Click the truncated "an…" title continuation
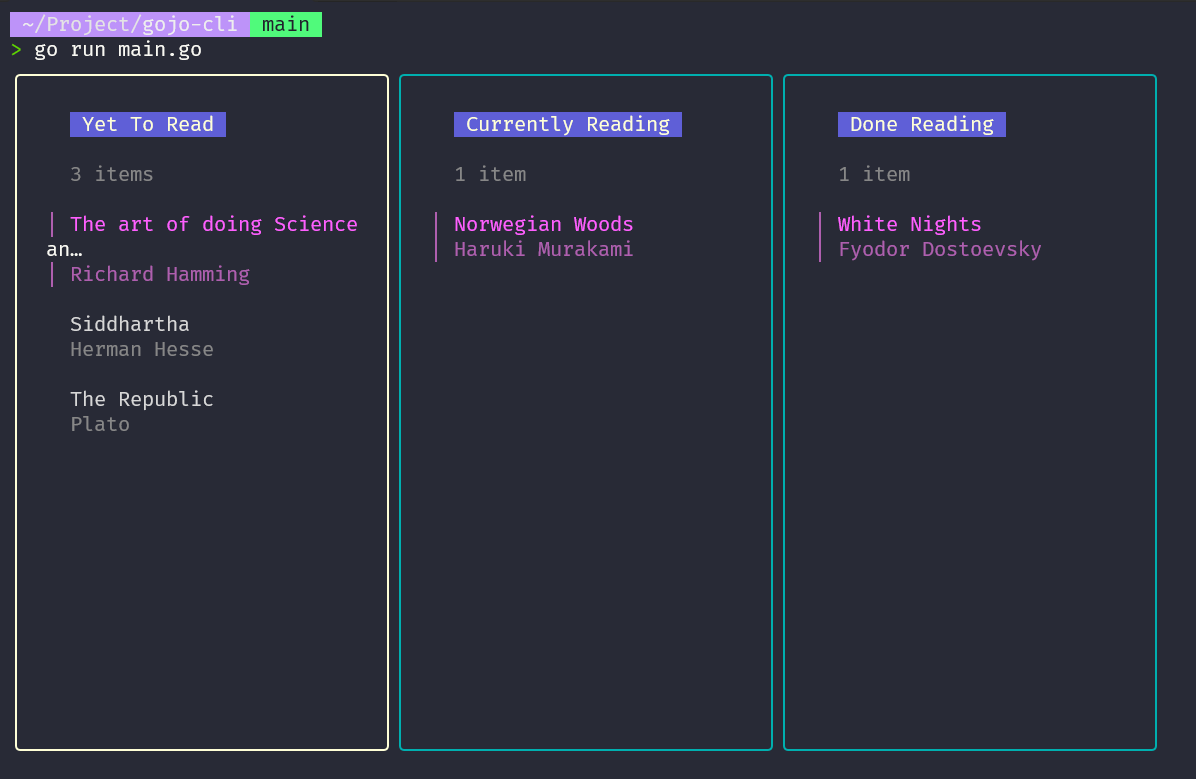This screenshot has width=1196, height=779. (x=64, y=249)
